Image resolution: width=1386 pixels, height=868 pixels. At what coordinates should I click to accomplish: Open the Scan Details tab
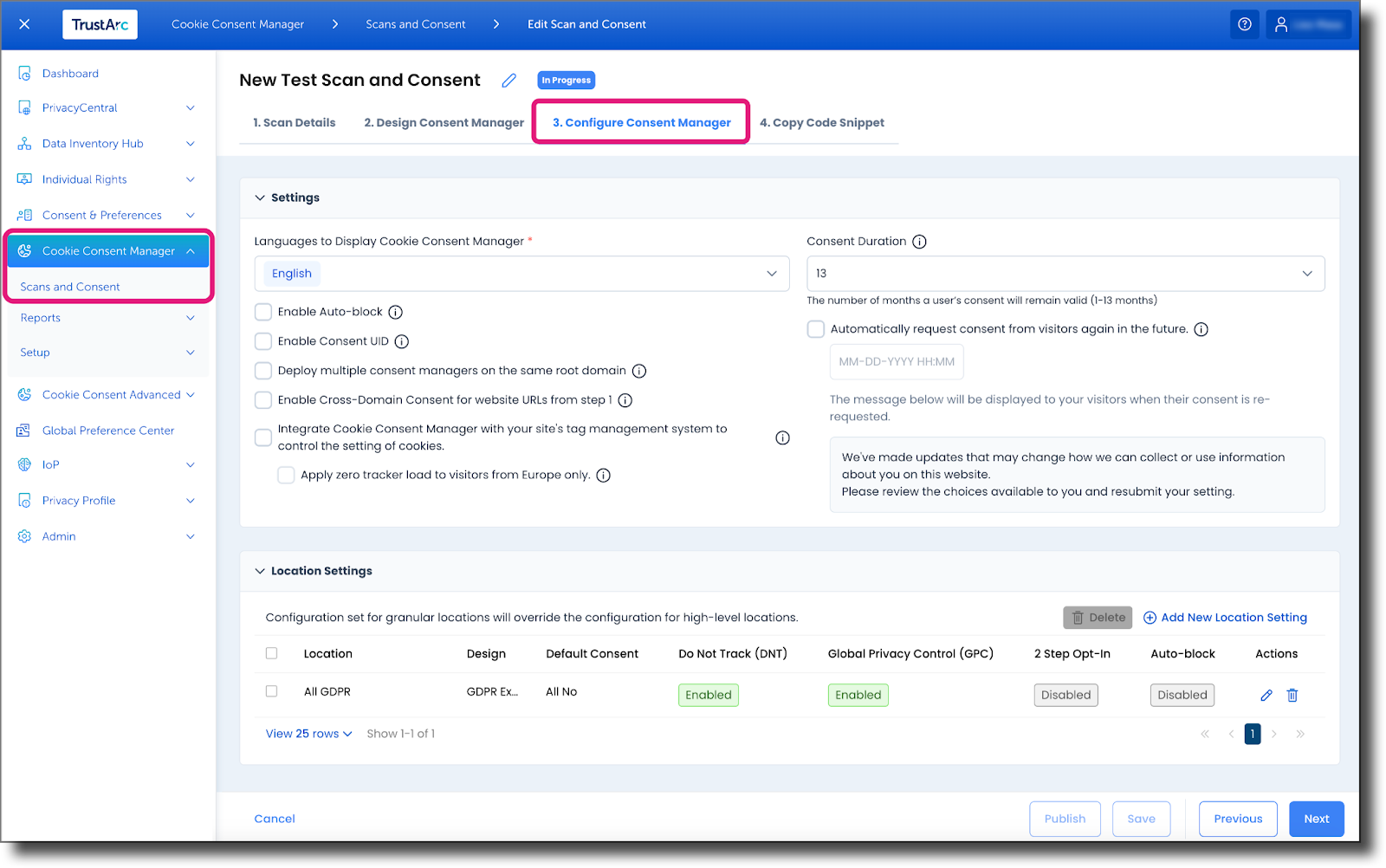coord(295,122)
